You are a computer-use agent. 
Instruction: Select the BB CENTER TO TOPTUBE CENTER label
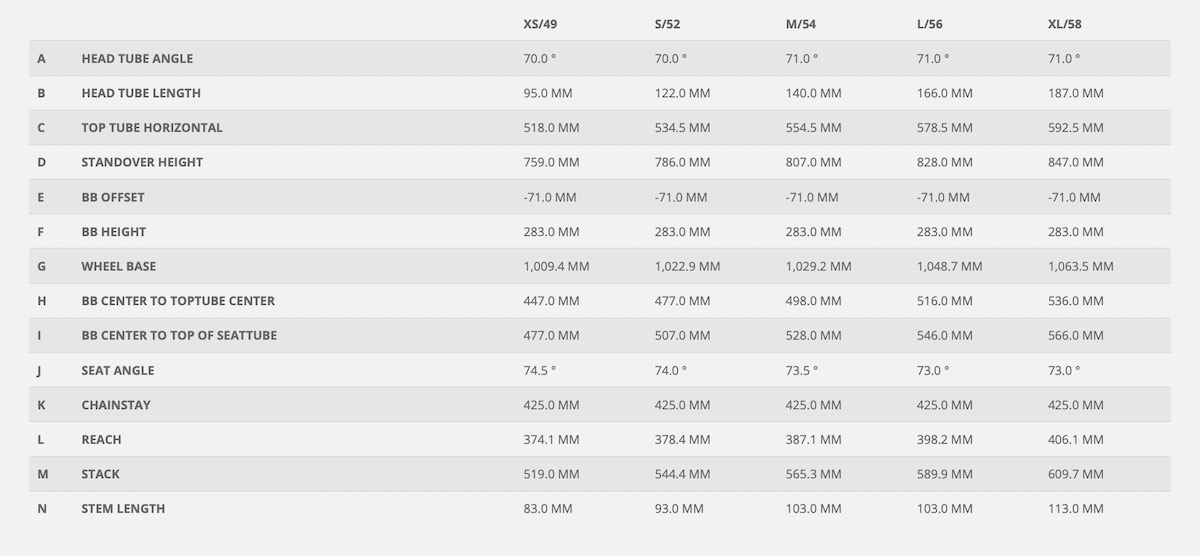(x=178, y=301)
